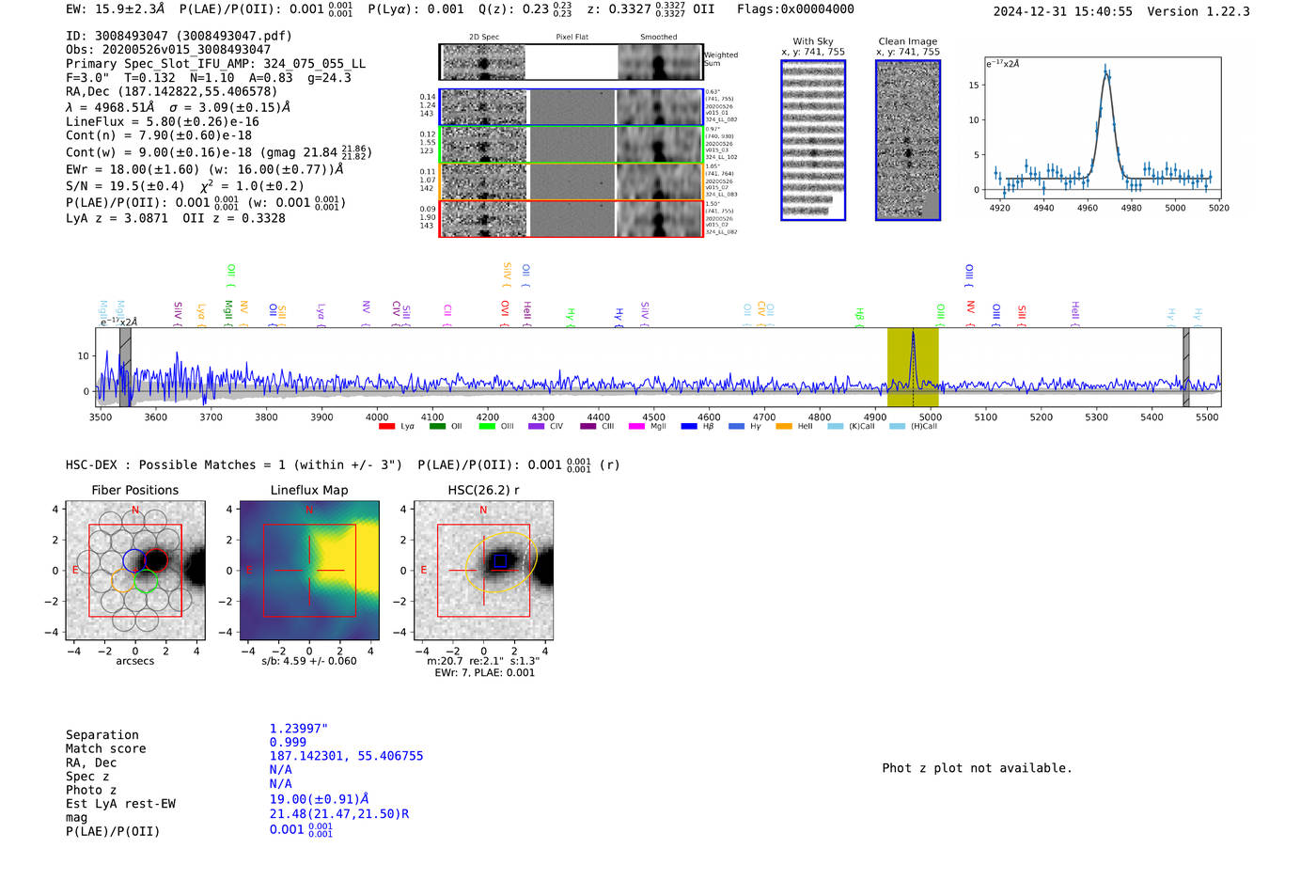Select the Primary Spec_Slot_IFU_AMP text line

[x=215, y=64]
